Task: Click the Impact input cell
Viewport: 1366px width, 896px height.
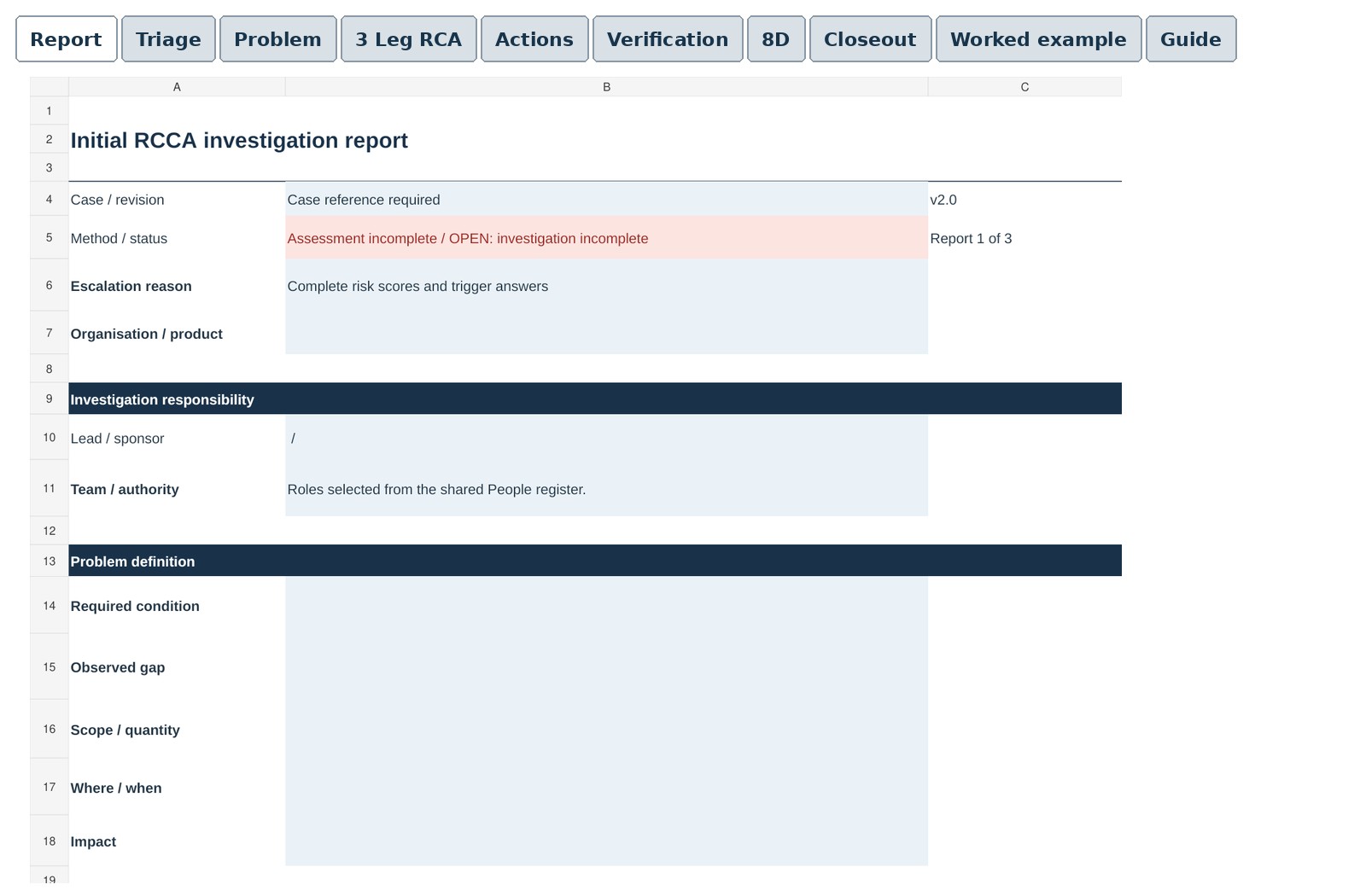Action: coord(607,841)
